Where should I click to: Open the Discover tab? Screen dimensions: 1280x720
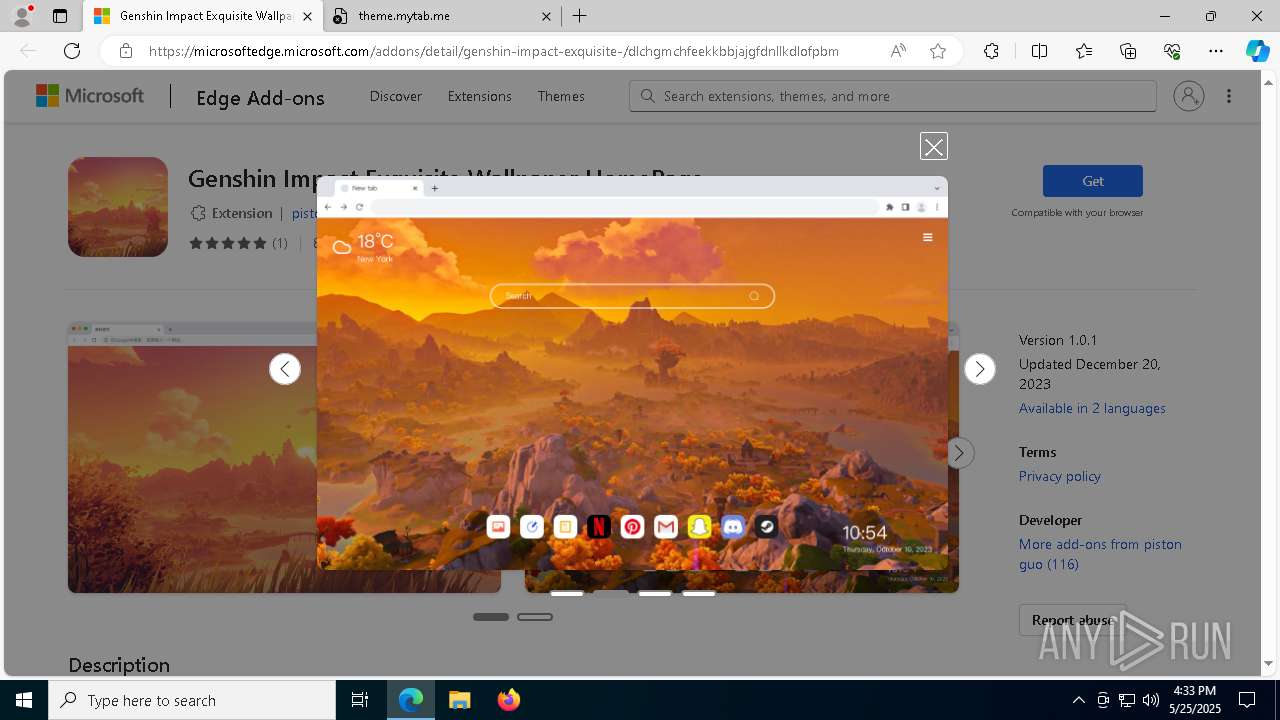click(396, 96)
